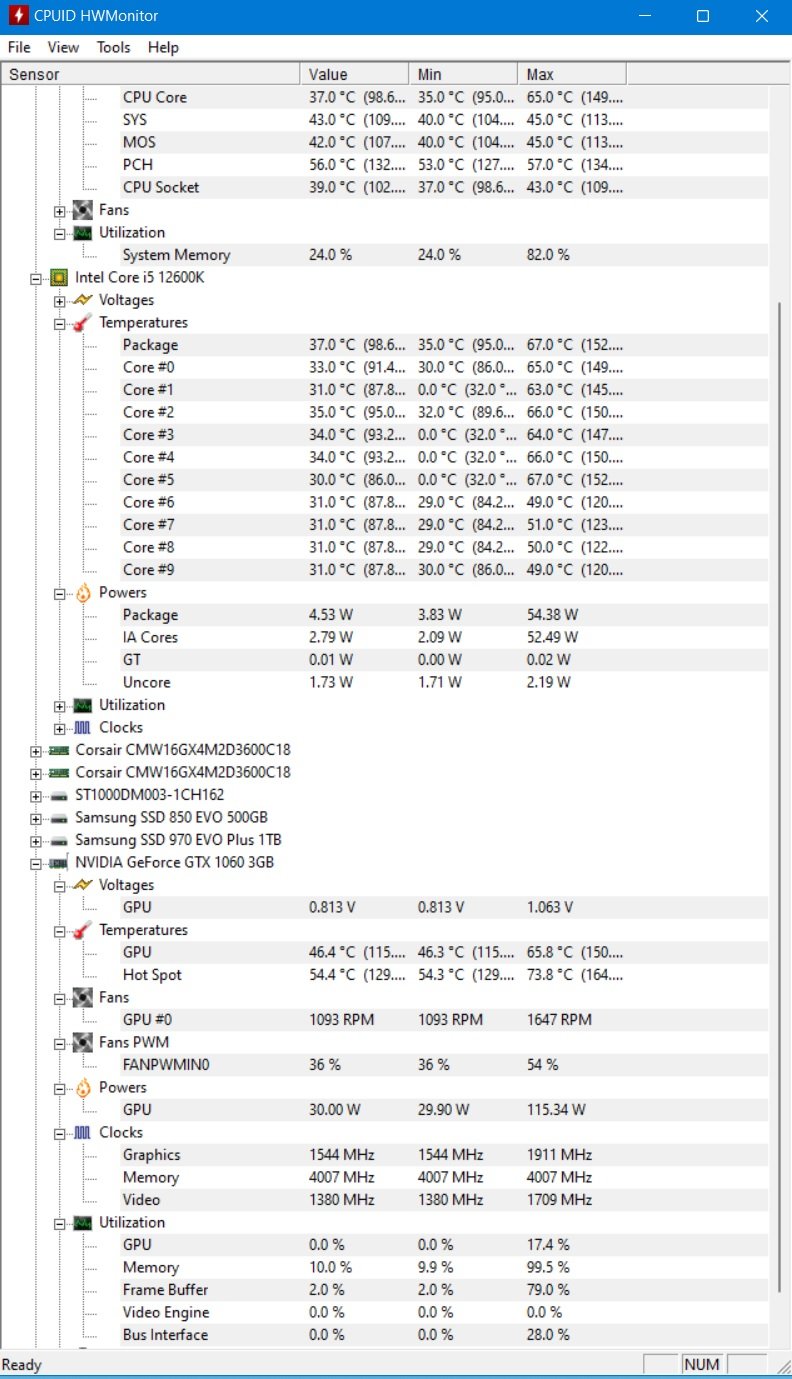Screen dimensions: 792x1379
Task: Click the CPU Voltages lightning icon
Action: pos(83,300)
